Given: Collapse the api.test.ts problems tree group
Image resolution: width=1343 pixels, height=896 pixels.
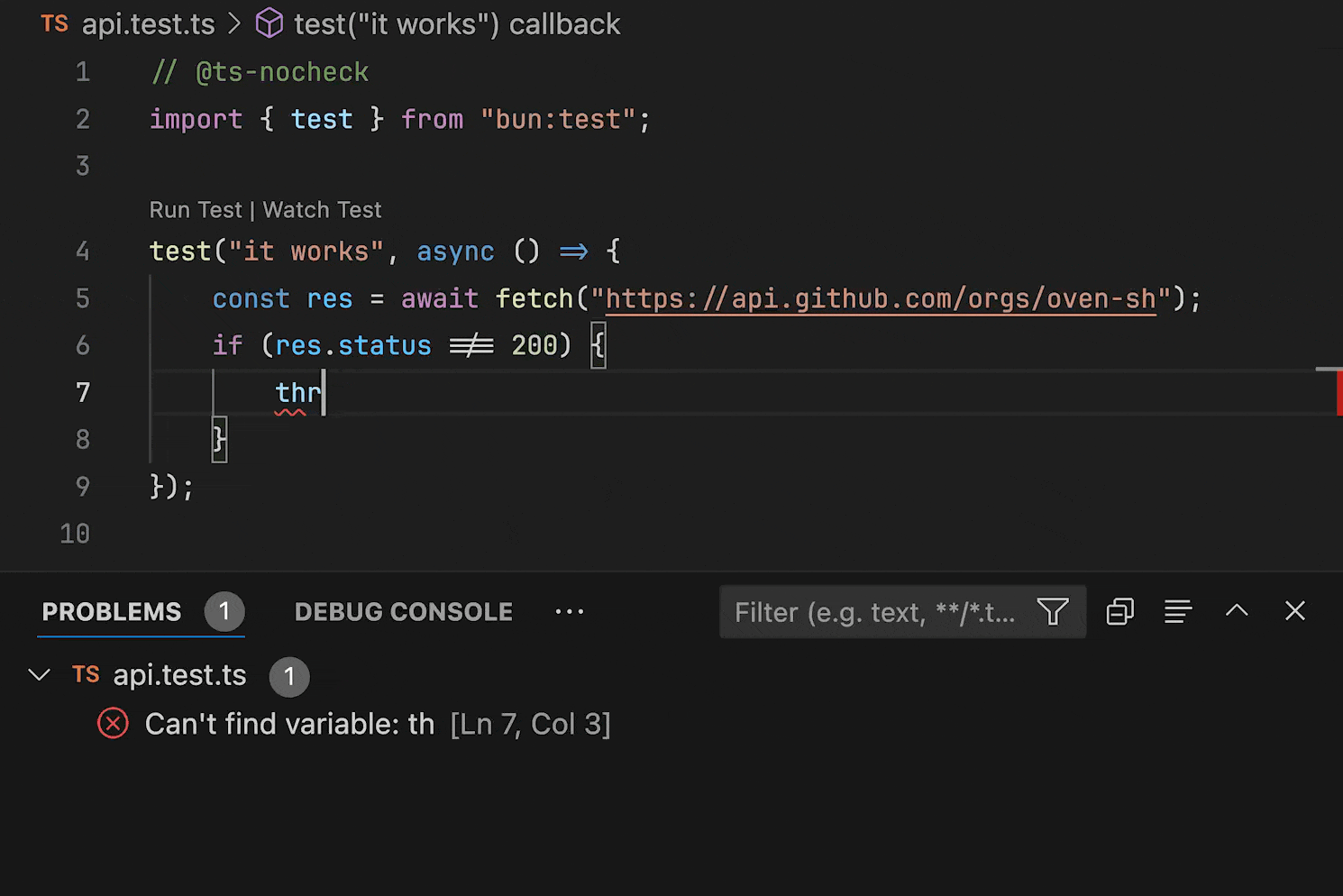Looking at the screenshot, I should point(39,675).
